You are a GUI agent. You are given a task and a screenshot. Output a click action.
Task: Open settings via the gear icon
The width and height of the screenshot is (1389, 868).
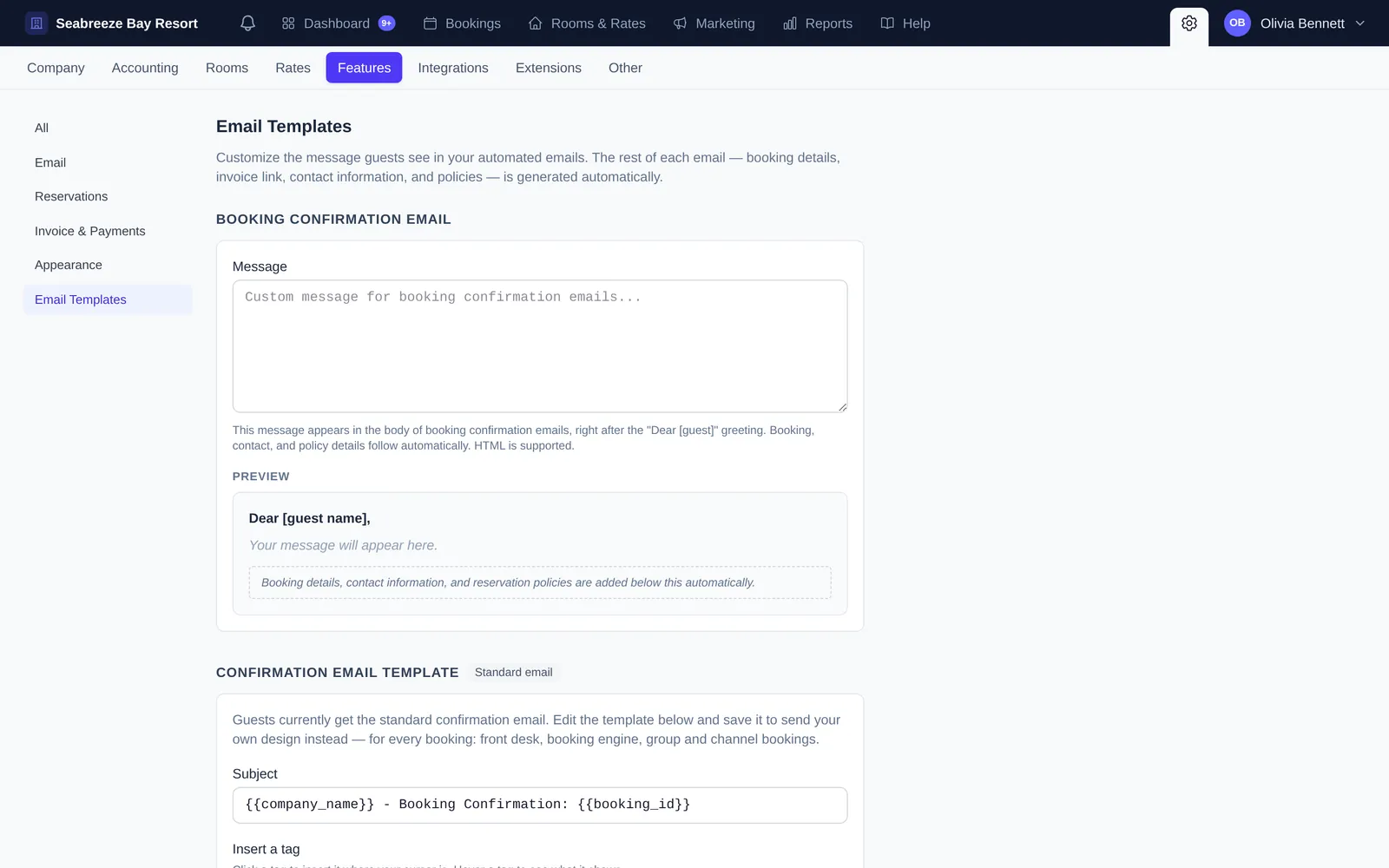[x=1189, y=23]
